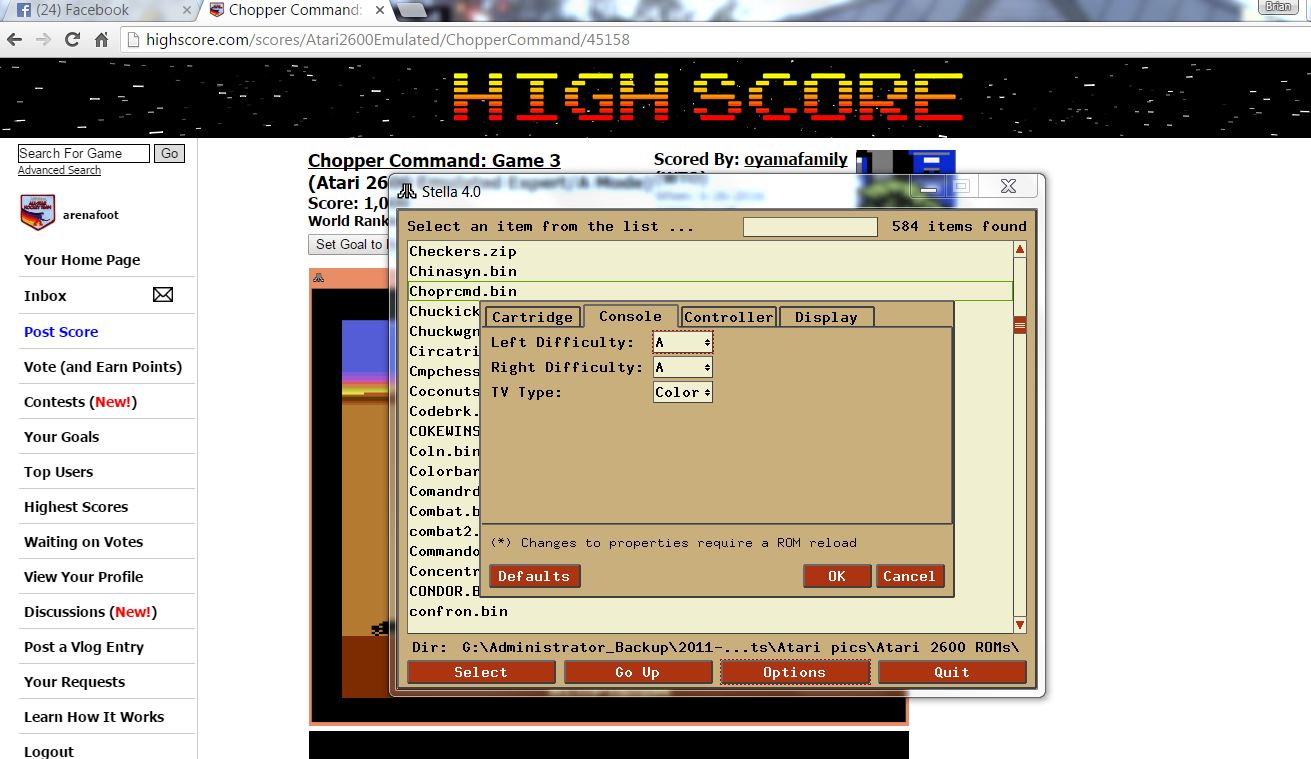Click the browser back arrow
The height and width of the screenshot is (759, 1311).
click(14, 40)
